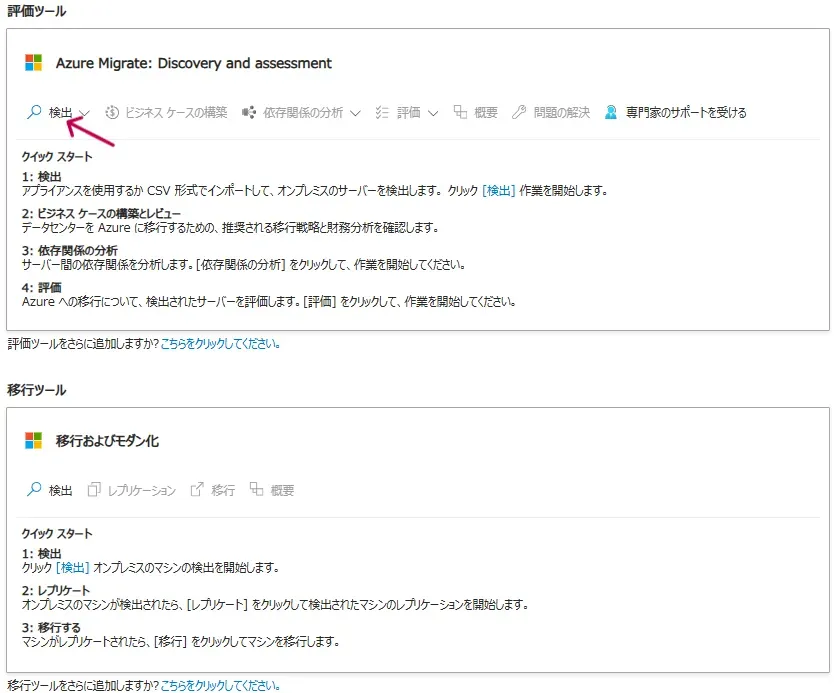The height and width of the screenshot is (693, 839).
Task: Click the 移行およびモダン化 title
Action: 107,441
